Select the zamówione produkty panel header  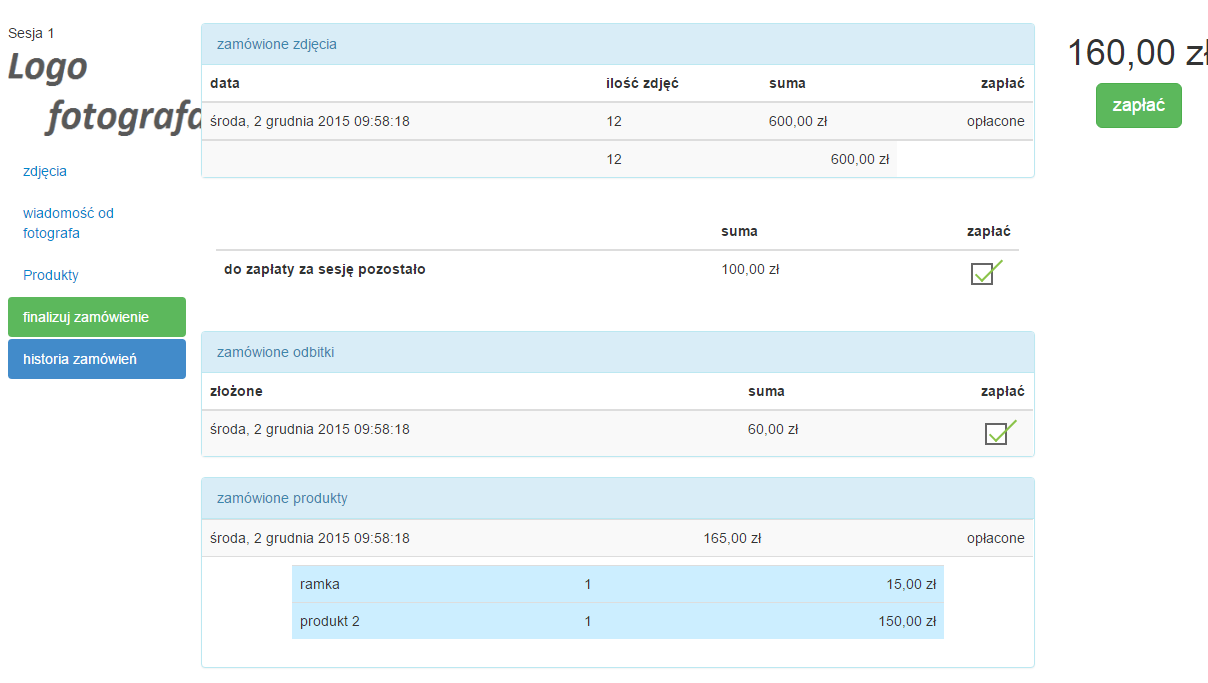(x=617, y=498)
